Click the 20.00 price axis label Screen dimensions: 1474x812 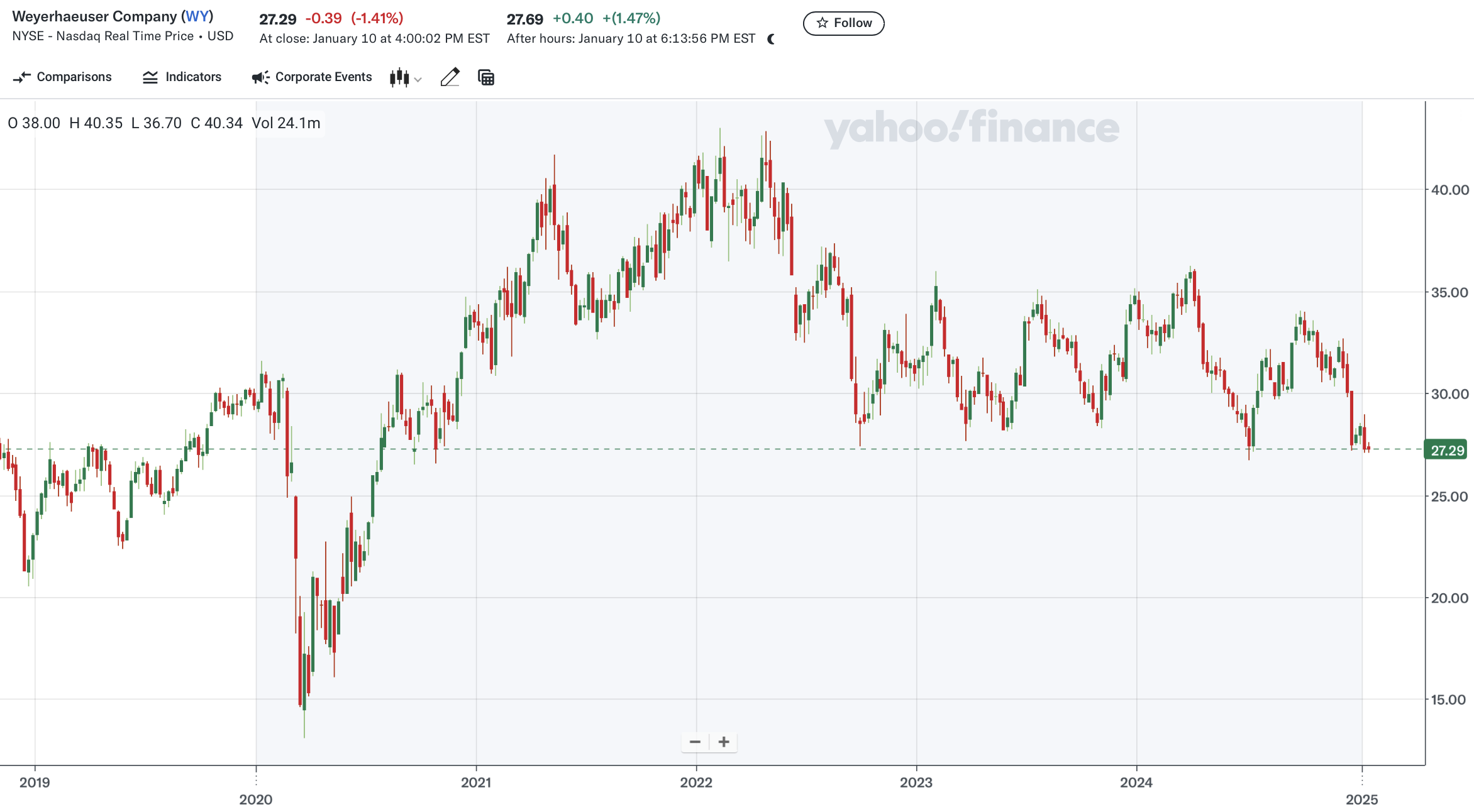point(1450,598)
